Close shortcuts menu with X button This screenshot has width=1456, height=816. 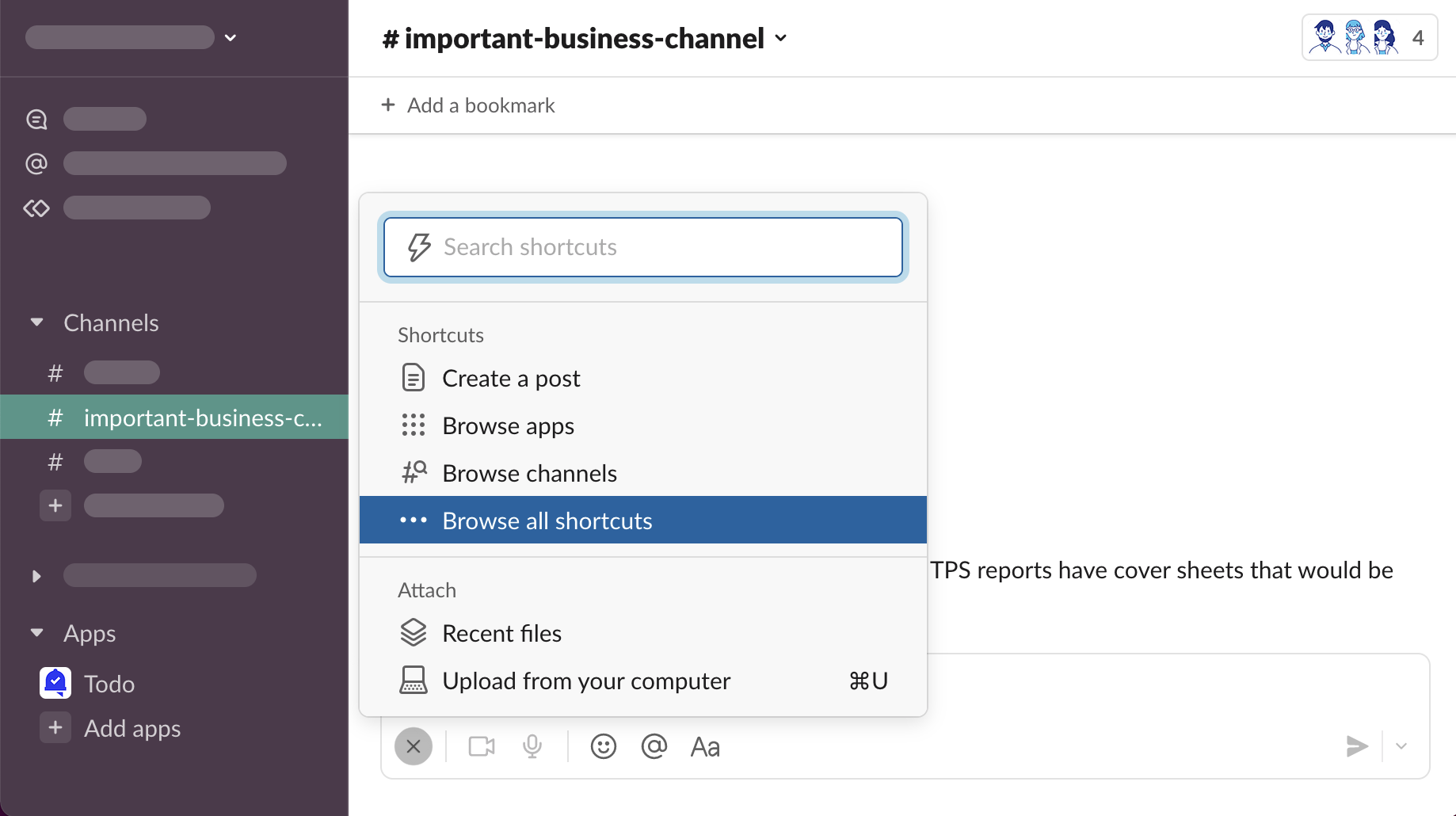pos(413,746)
